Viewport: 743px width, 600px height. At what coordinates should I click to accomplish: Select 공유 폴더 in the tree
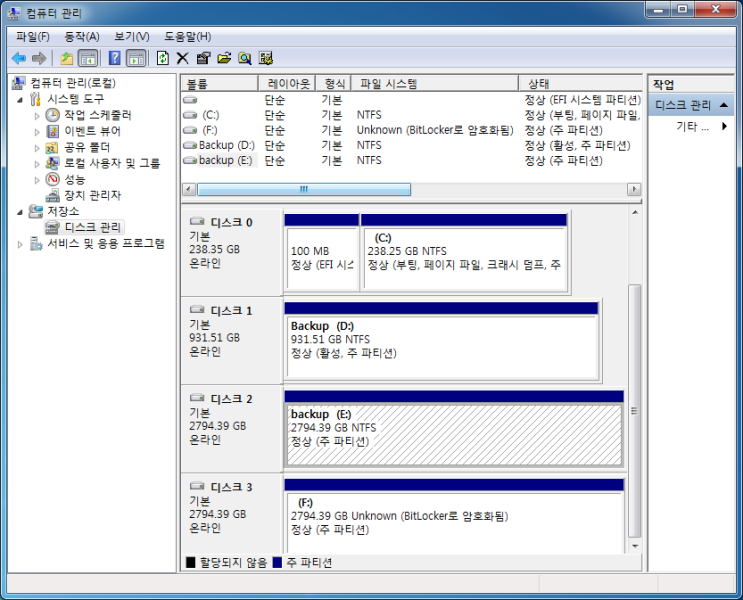click(87, 147)
